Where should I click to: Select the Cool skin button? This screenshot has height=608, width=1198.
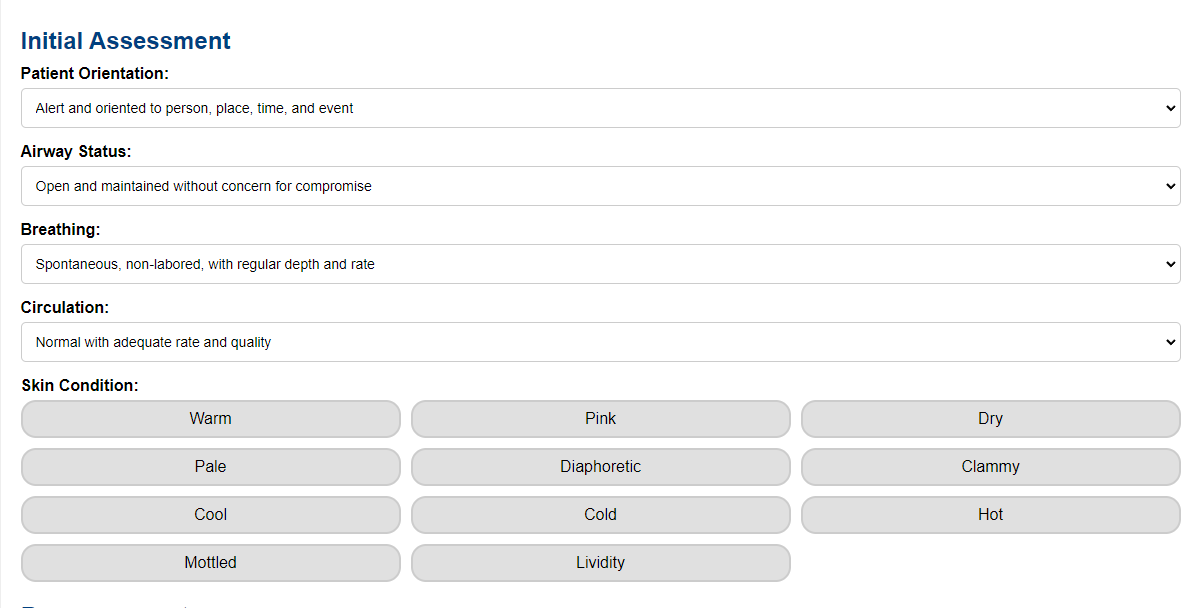tap(210, 514)
